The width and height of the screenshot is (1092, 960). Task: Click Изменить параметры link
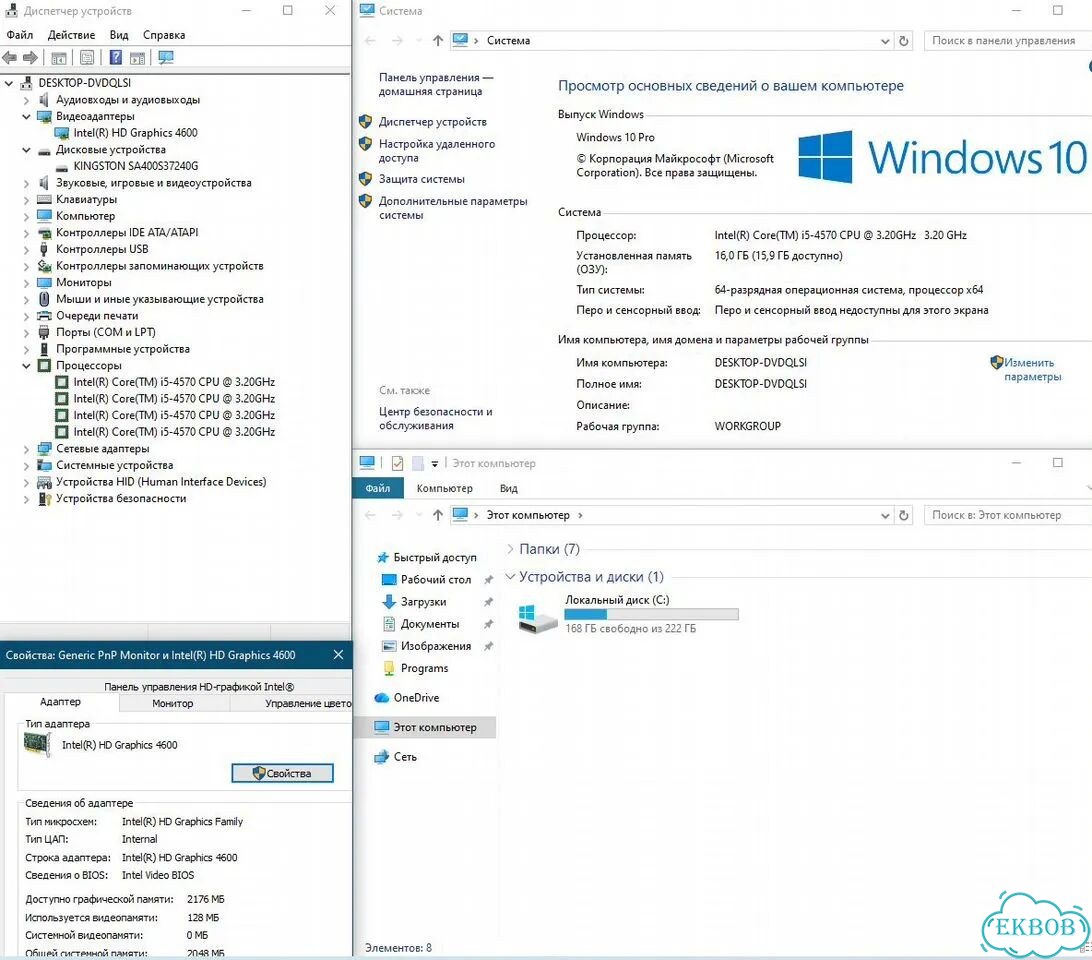pyautogui.click(x=1032, y=370)
